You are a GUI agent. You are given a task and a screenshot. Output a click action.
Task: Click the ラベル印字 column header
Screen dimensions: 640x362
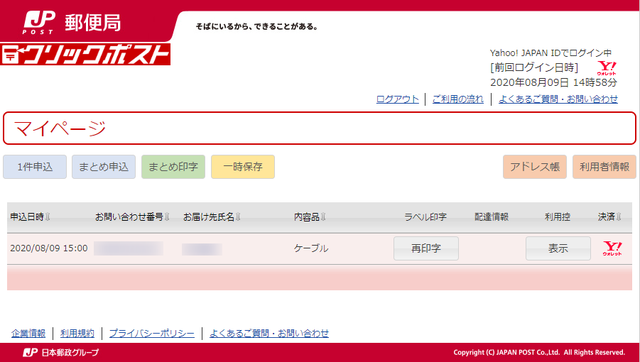click(425, 217)
